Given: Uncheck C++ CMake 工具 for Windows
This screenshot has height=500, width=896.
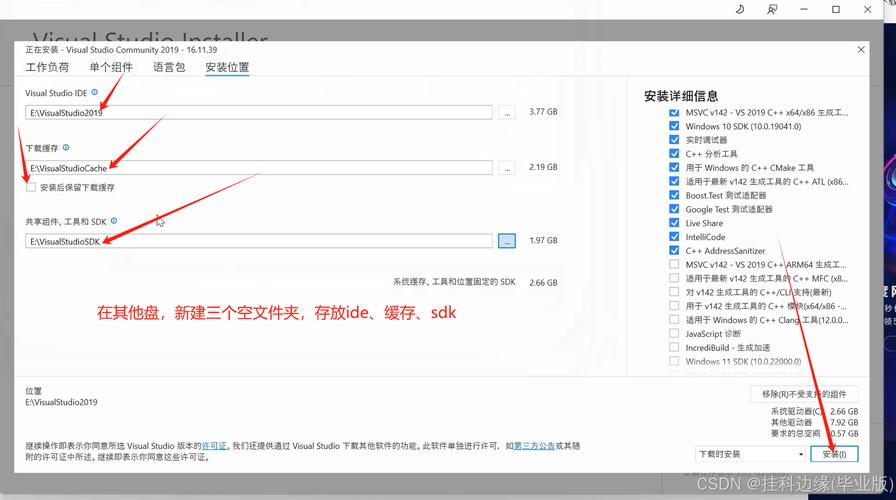Looking at the screenshot, I should [x=674, y=167].
